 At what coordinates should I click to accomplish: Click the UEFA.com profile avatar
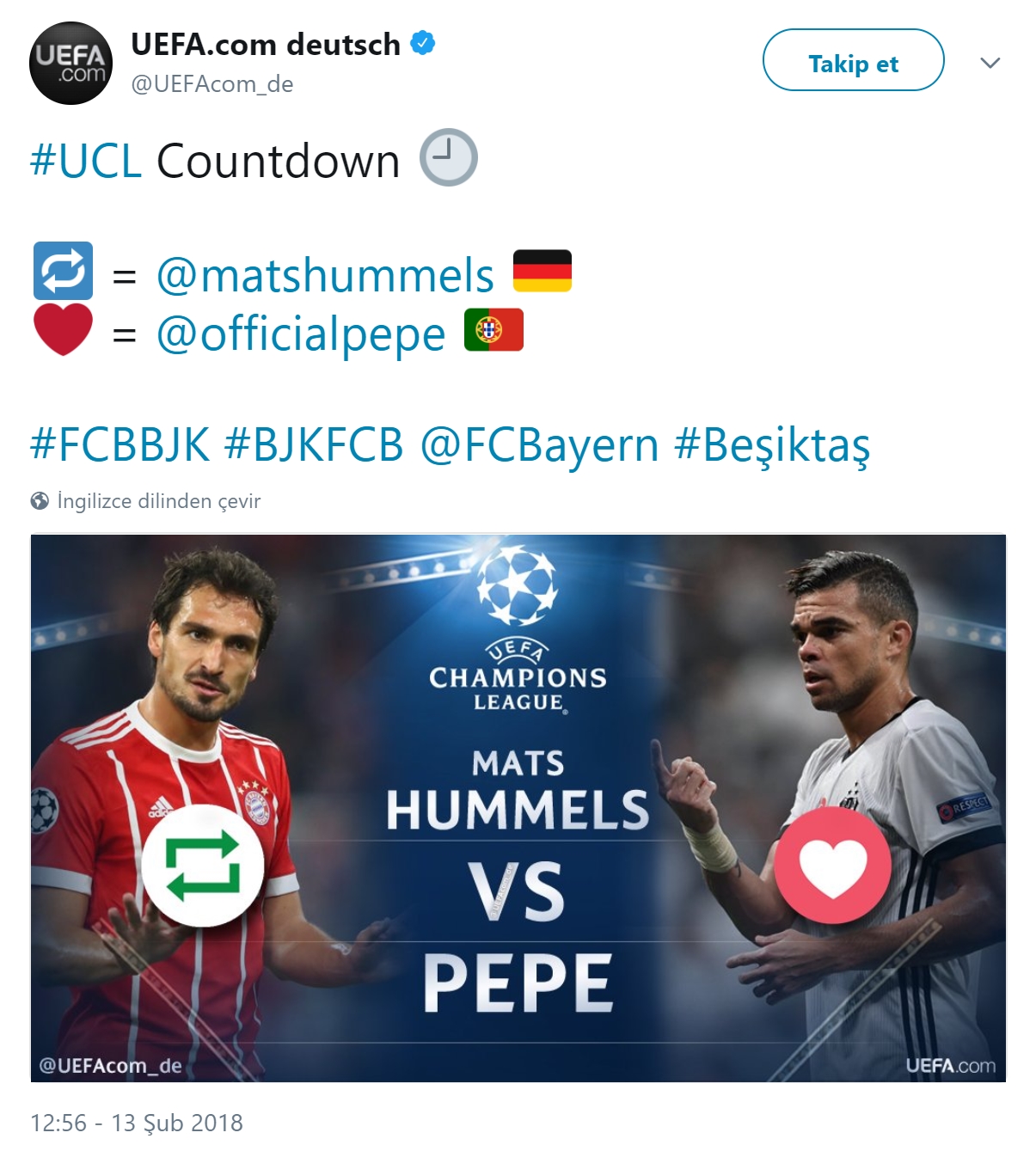[x=70, y=64]
